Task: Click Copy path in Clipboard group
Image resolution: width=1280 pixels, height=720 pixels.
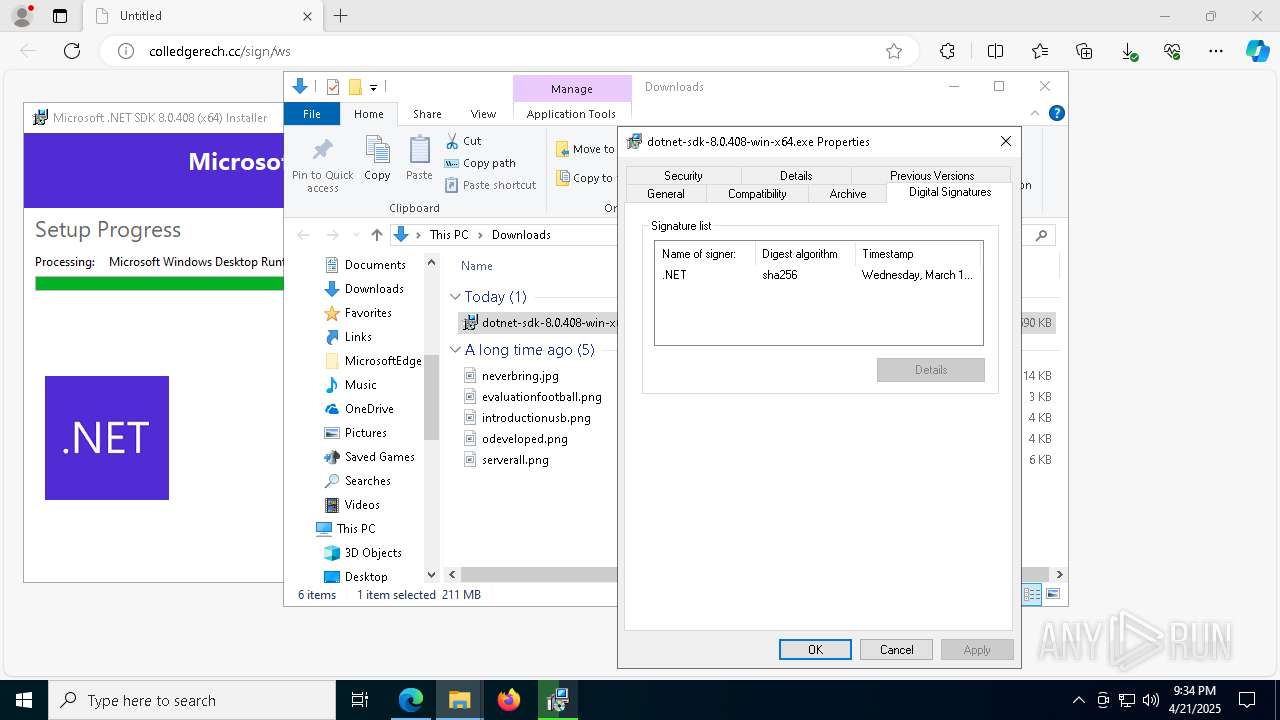Action: pyautogui.click(x=480, y=163)
